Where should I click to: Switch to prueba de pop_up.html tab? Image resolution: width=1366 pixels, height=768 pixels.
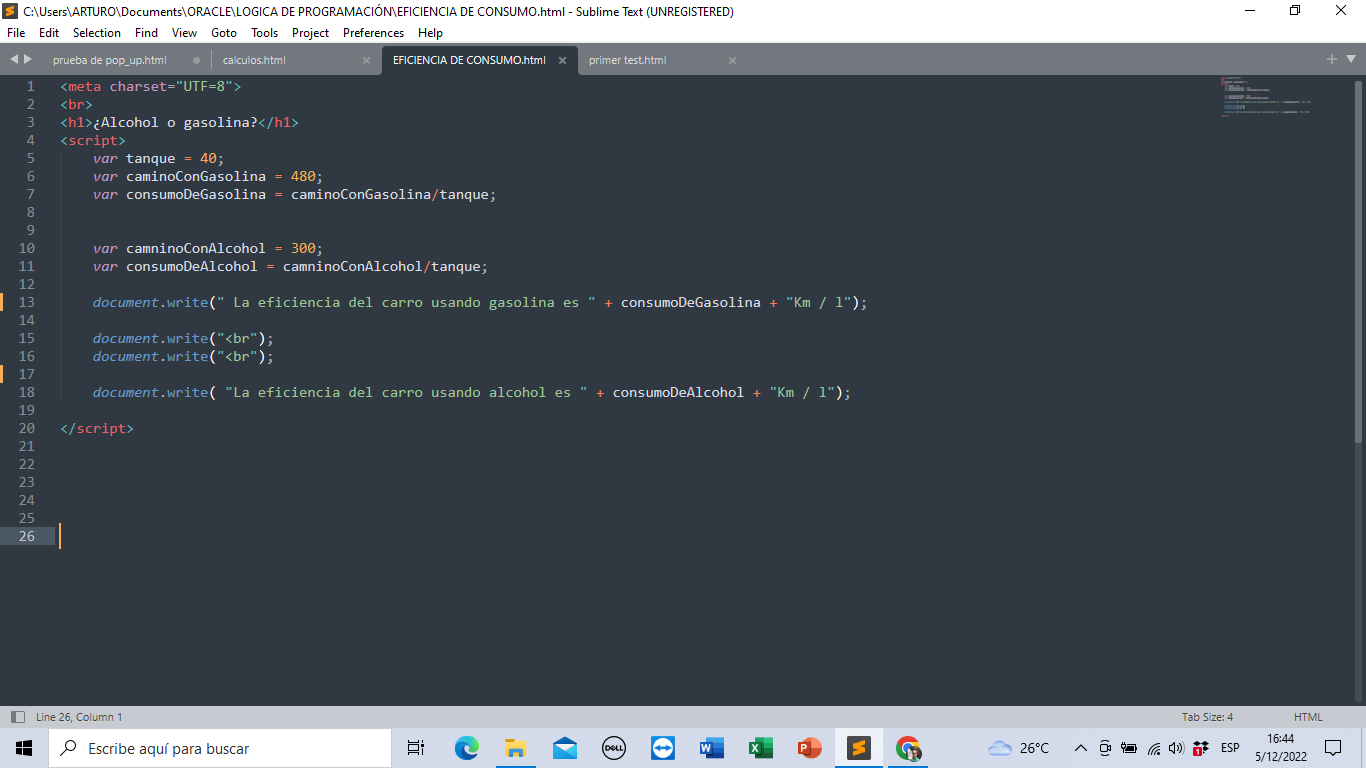coord(110,60)
